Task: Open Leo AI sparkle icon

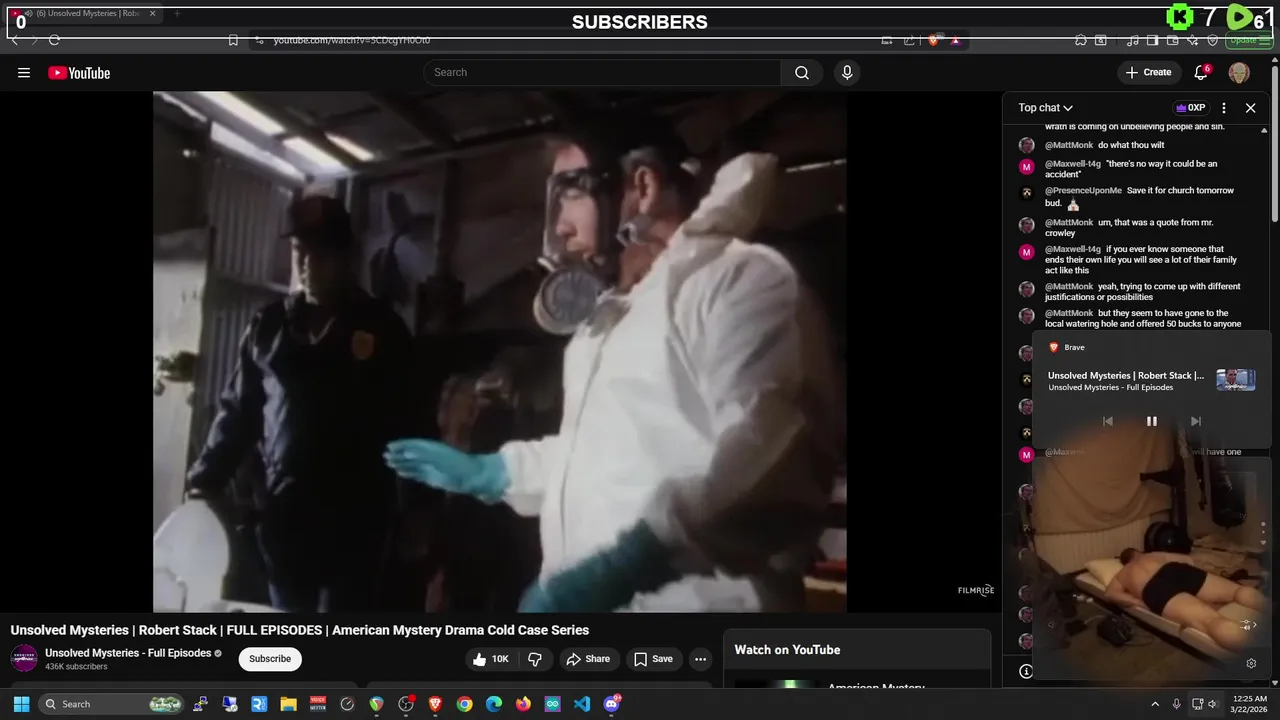Action: (x=1193, y=40)
